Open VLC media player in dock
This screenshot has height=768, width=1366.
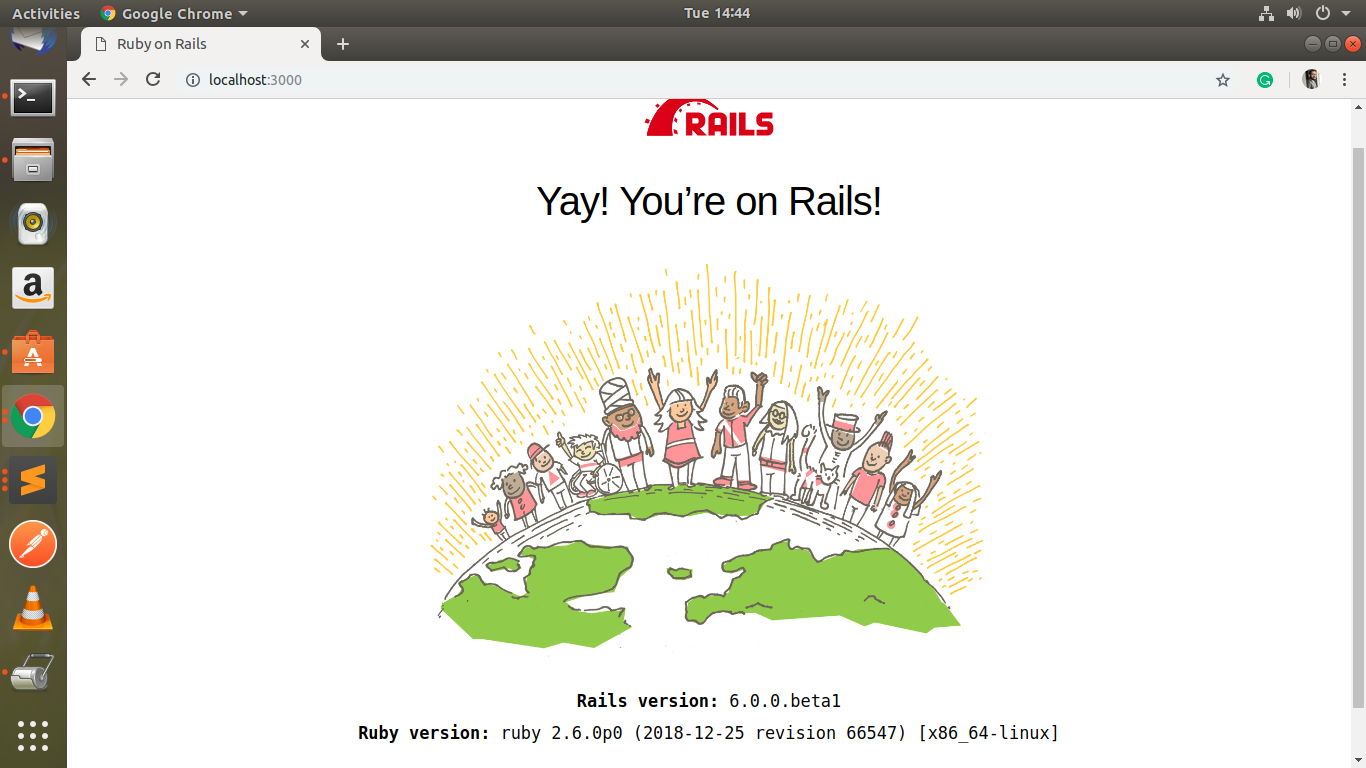click(33, 608)
